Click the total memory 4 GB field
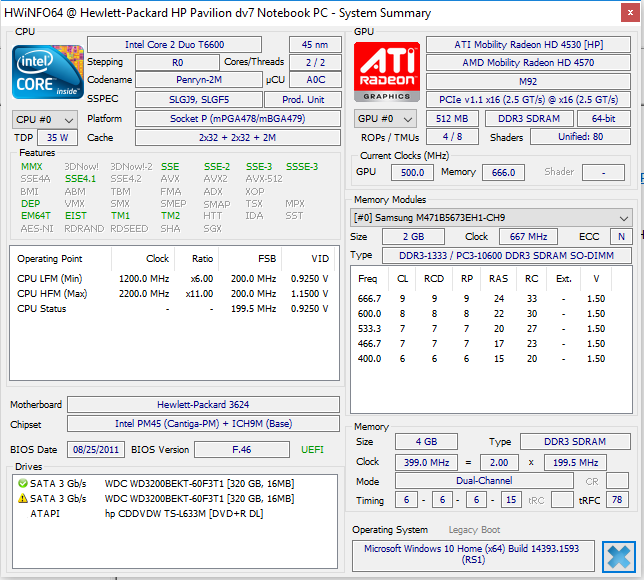Viewport: 644px width, 580px height. 426,442
